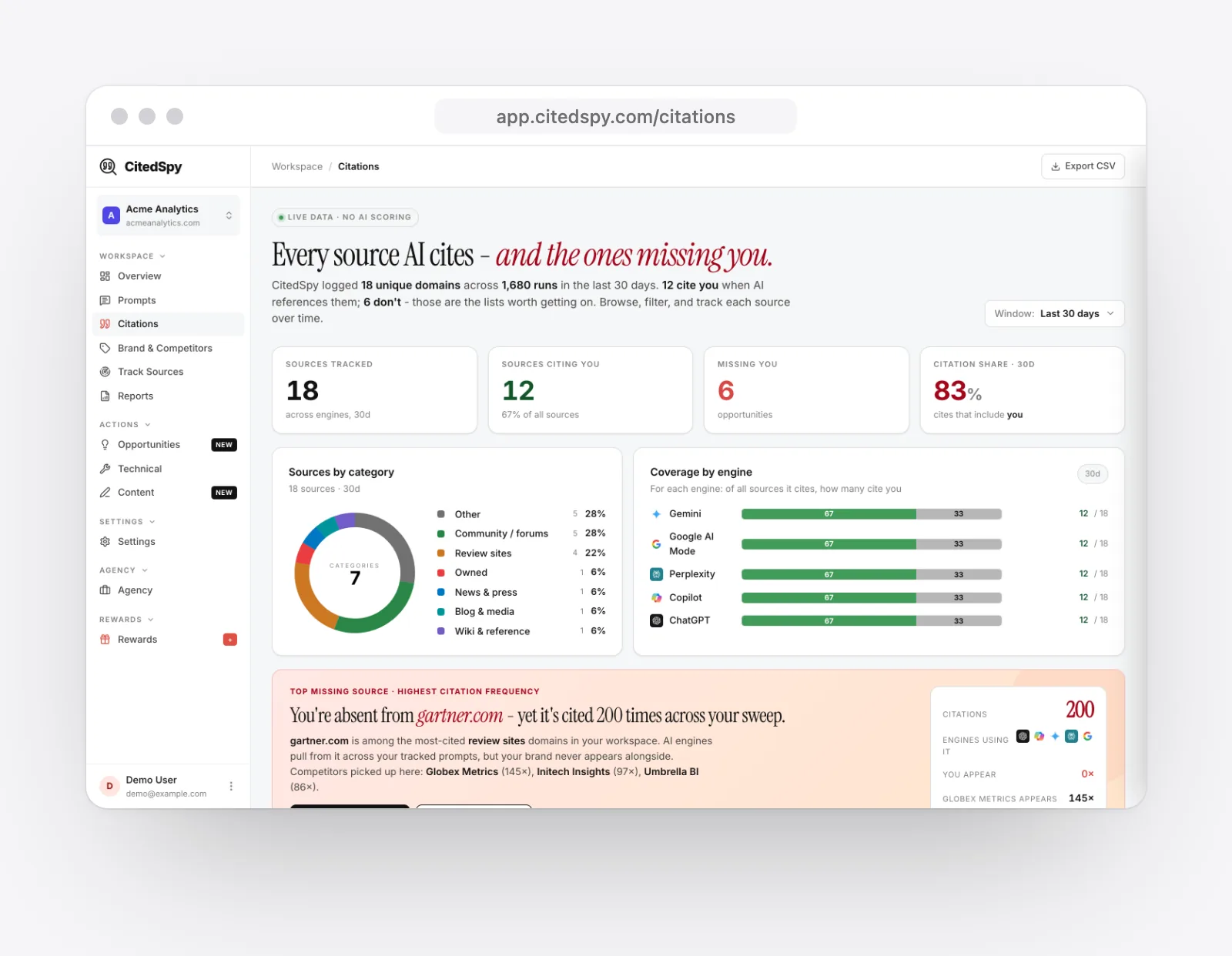Click the gartner.com link in the headline
The width and height of the screenshot is (1232, 956).
(460, 716)
